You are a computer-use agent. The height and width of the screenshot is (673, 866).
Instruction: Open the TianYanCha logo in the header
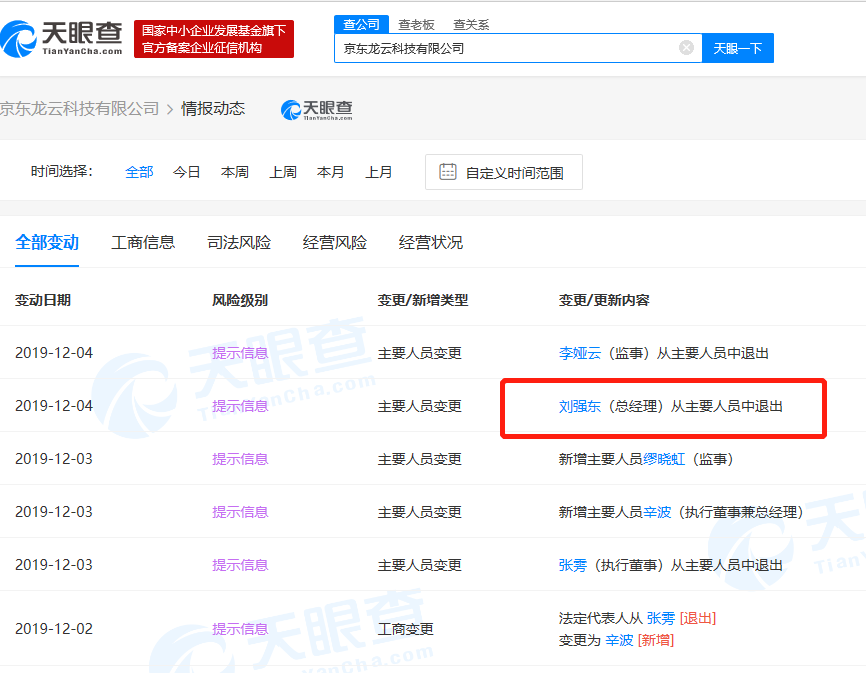pos(61,39)
